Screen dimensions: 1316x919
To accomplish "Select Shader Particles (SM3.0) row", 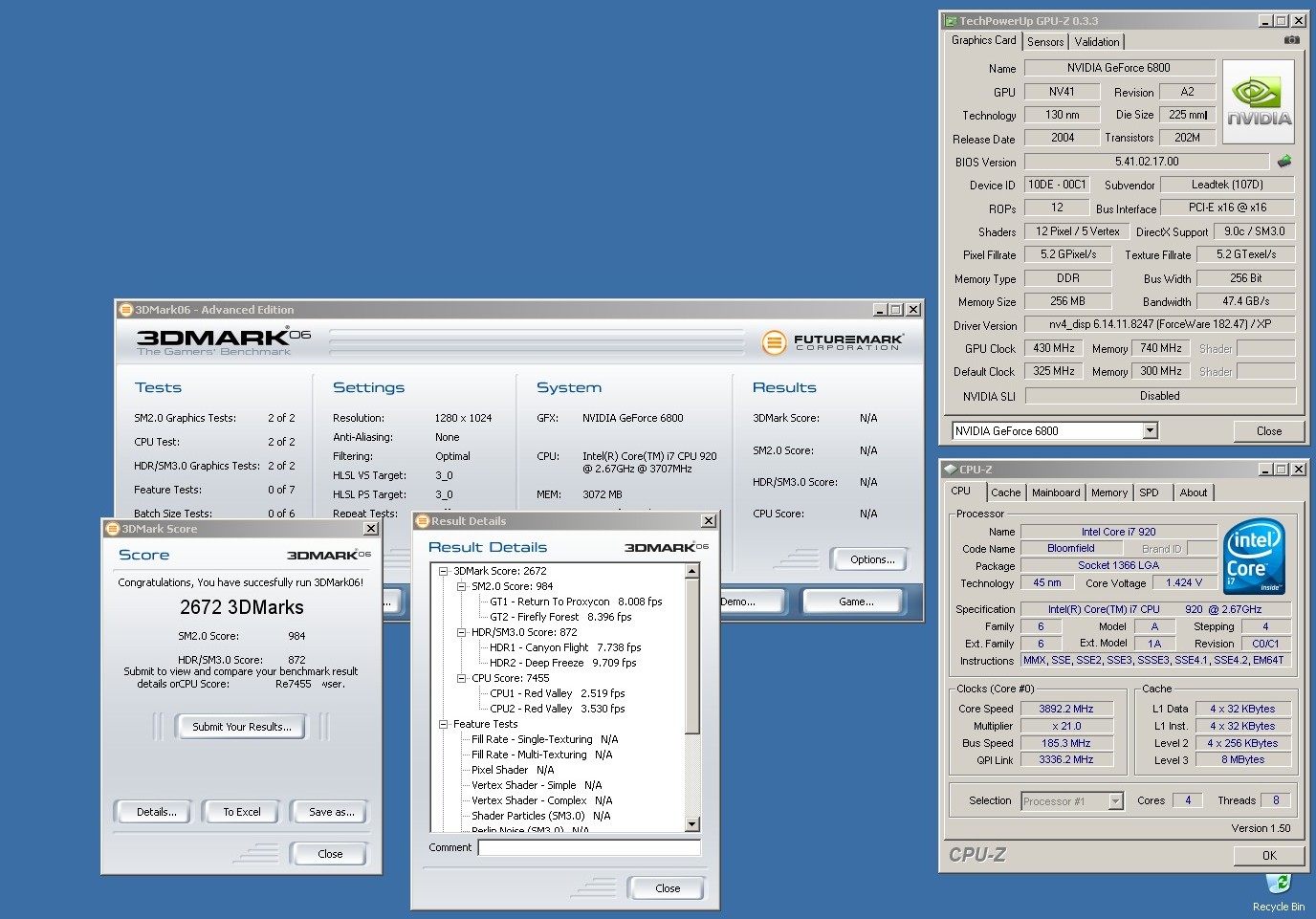I will (x=541, y=816).
